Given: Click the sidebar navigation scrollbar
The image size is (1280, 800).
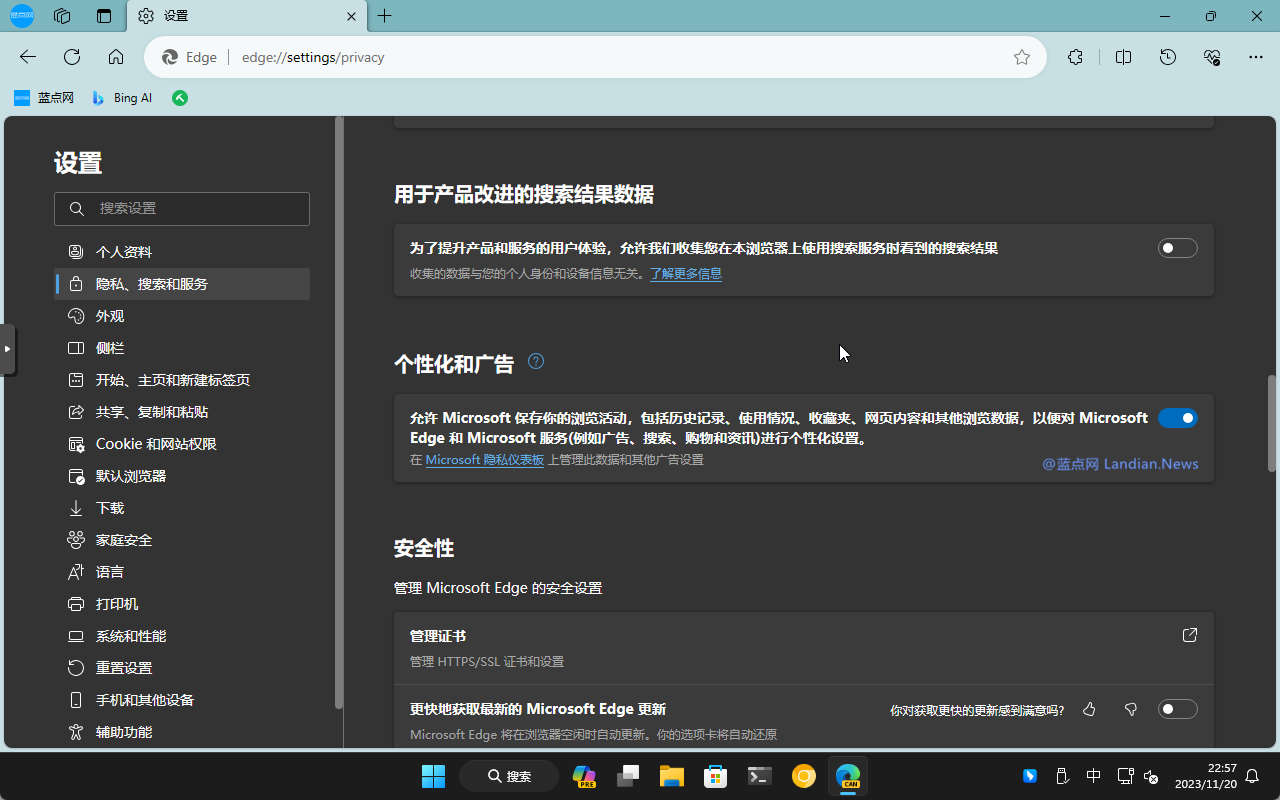Looking at the screenshot, I should point(339,412).
